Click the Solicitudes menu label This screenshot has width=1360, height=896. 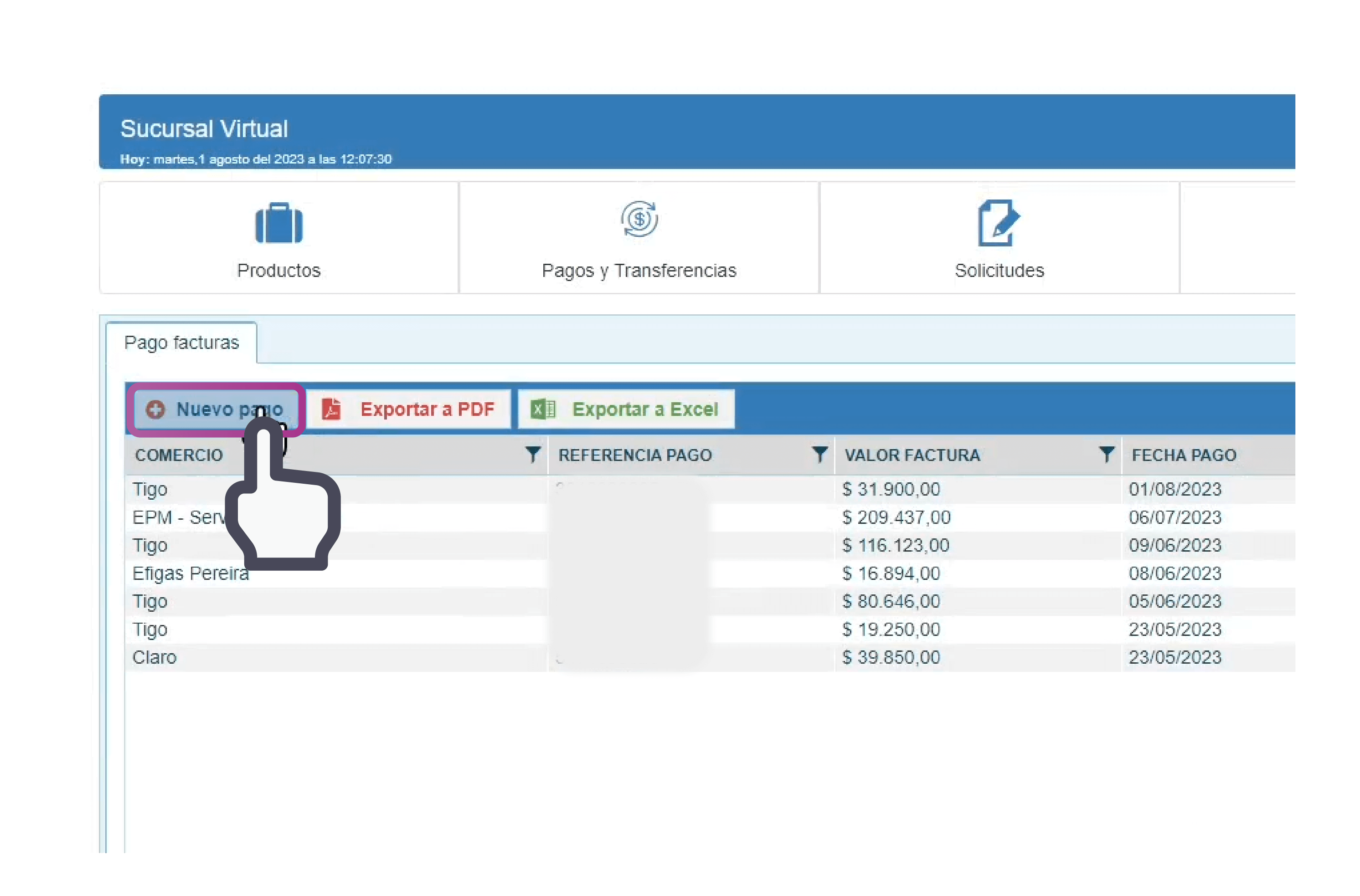(x=999, y=270)
